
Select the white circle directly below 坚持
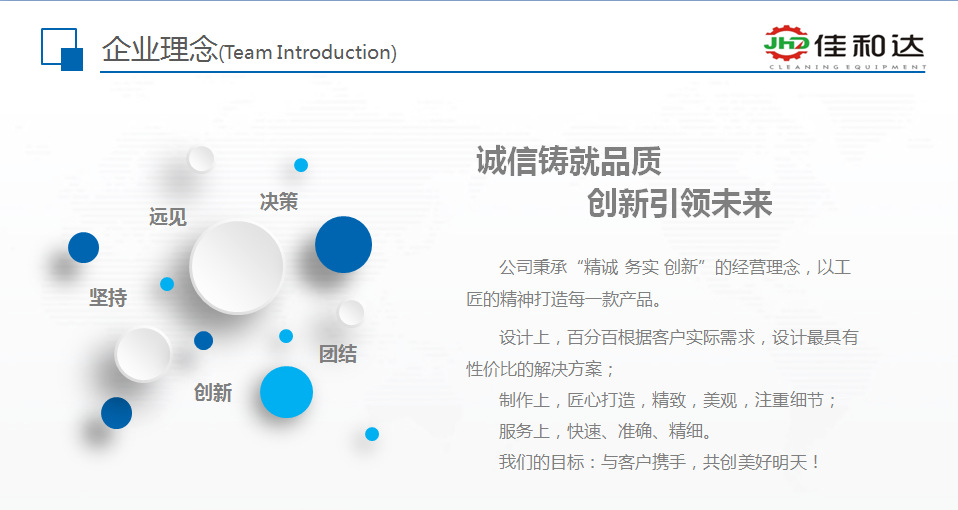(x=143, y=353)
